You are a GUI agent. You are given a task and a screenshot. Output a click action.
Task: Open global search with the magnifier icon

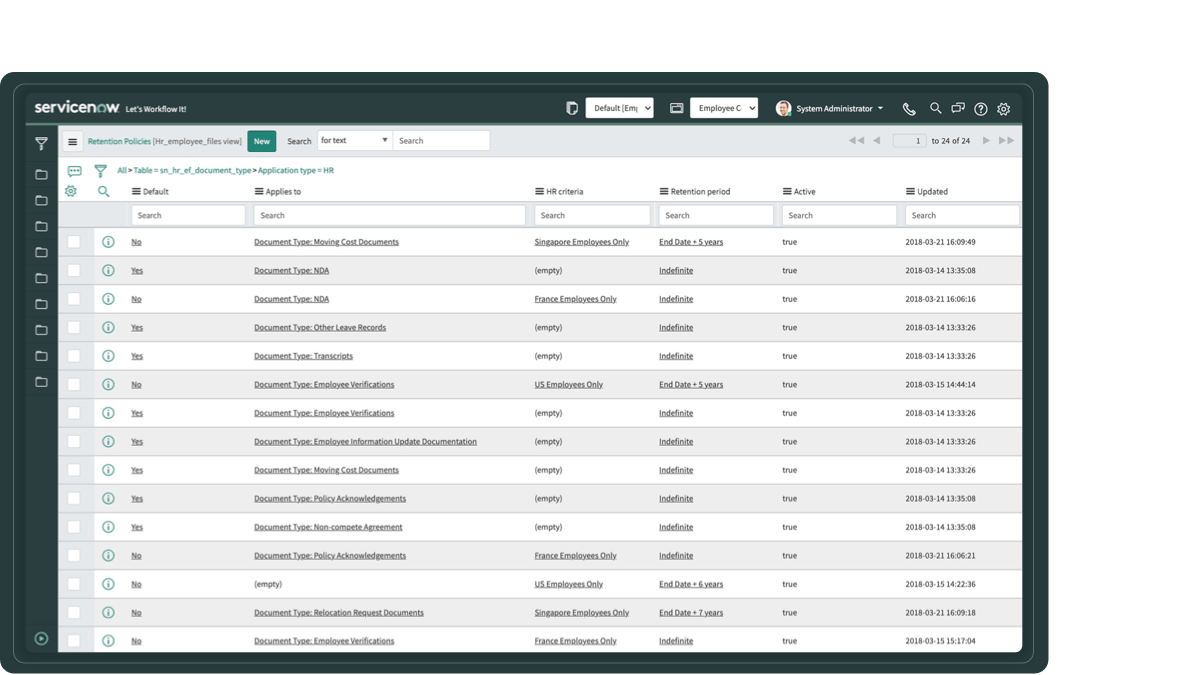935,108
